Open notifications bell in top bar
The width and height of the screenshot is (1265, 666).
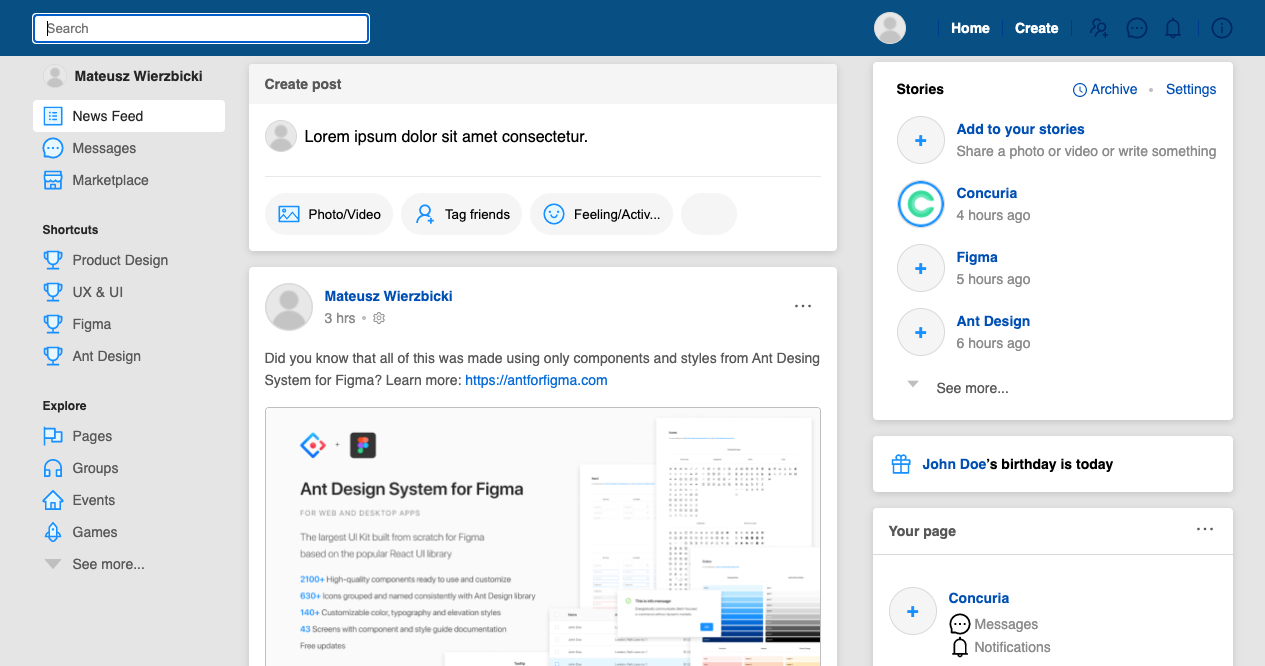pyautogui.click(x=1173, y=28)
